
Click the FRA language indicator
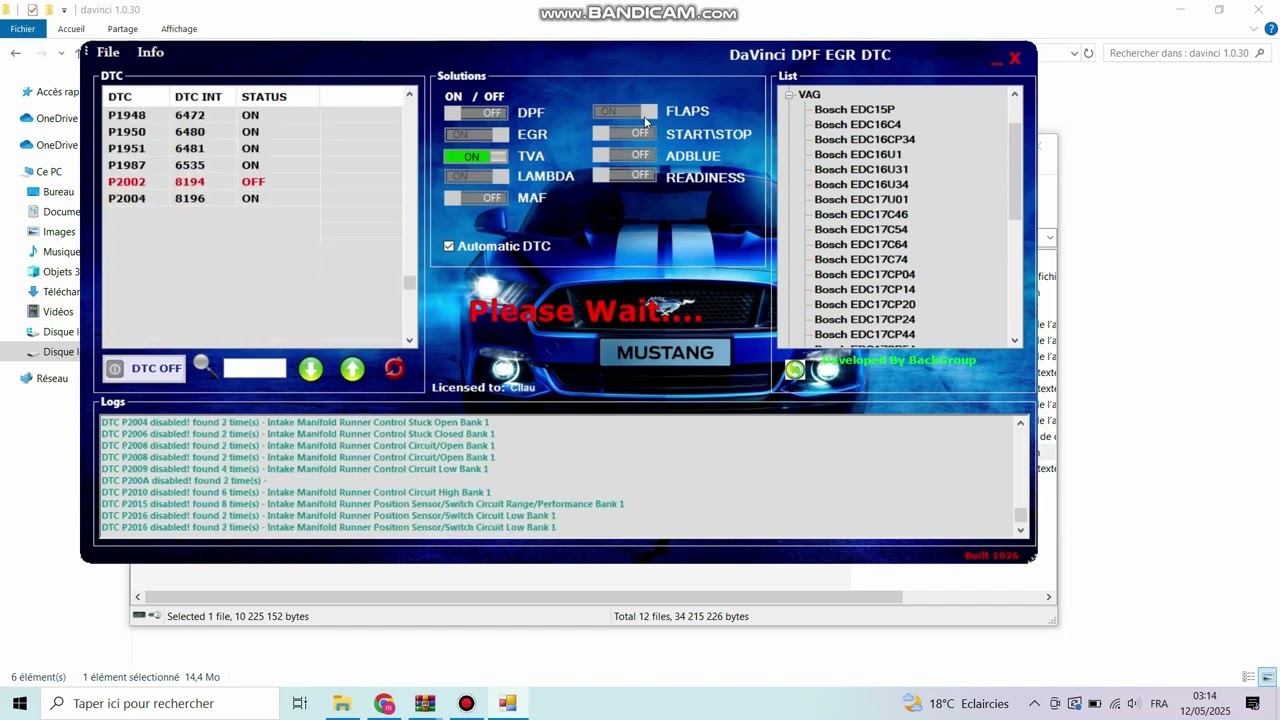1159,703
